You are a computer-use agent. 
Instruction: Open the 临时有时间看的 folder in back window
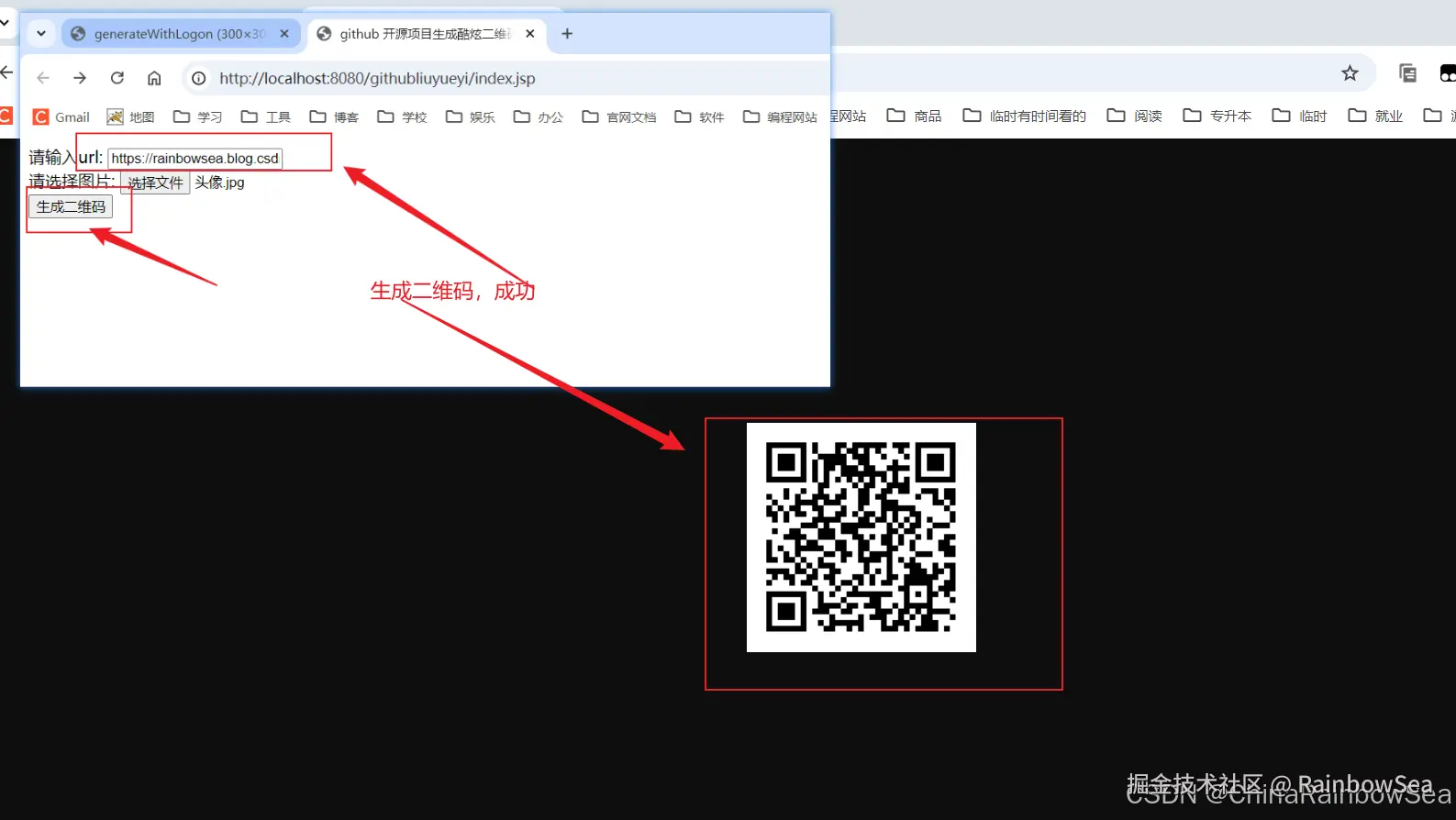click(1024, 116)
